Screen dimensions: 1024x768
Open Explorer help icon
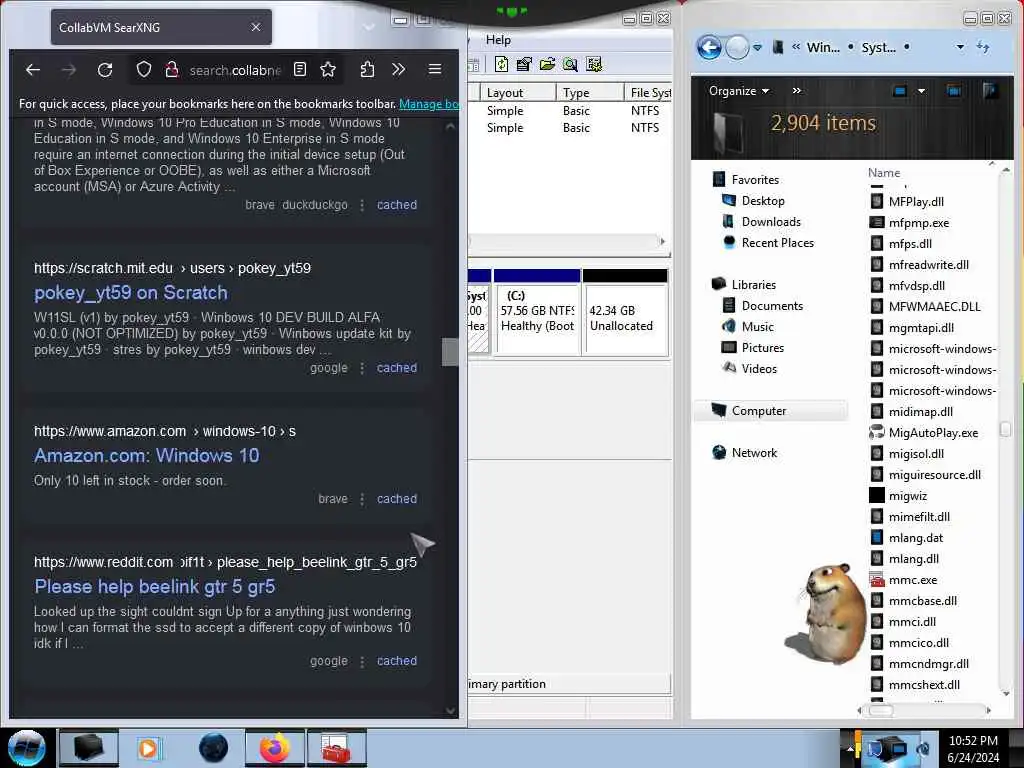coord(990,91)
